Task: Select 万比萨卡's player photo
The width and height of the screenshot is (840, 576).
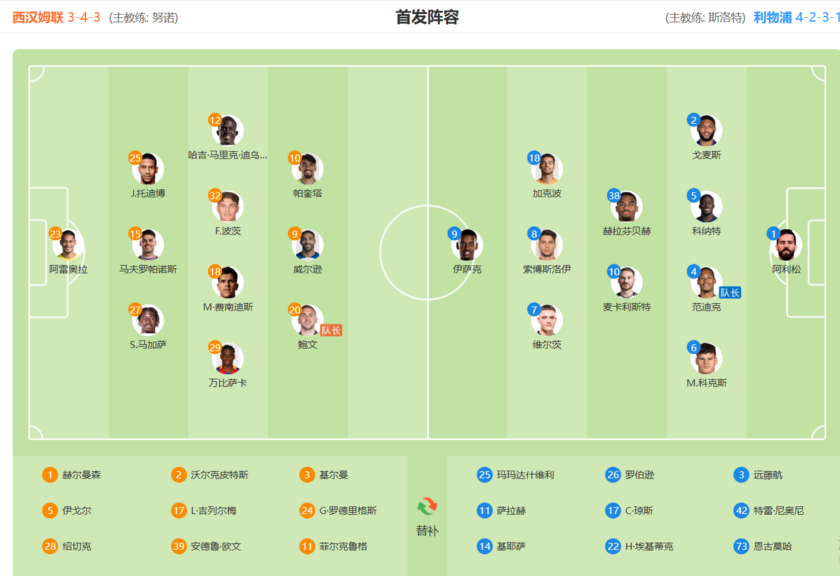Action: [228, 359]
